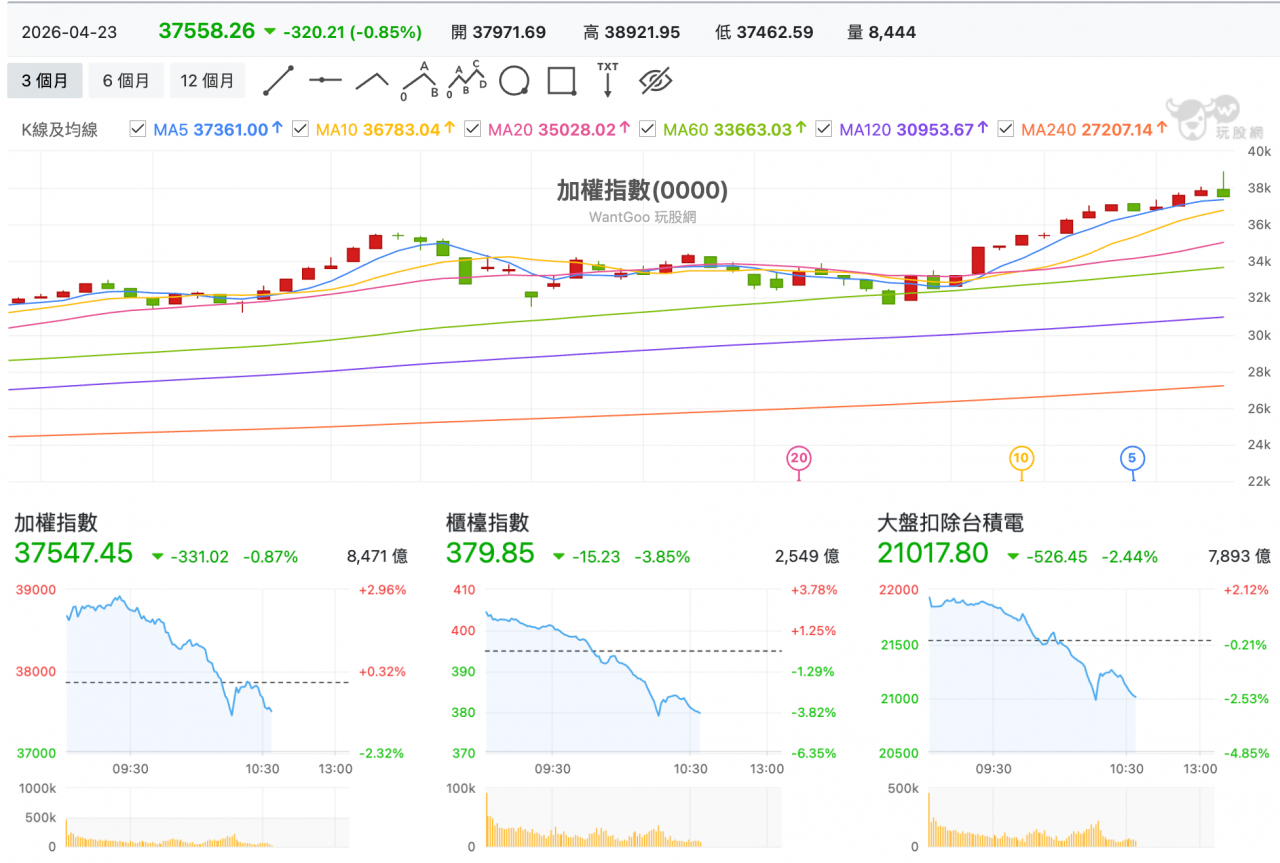This screenshot has width=1280, height=863.
Task: Open the 櫃檯指數 panel link
Action: pyautogui.click(x=489, y=522)
